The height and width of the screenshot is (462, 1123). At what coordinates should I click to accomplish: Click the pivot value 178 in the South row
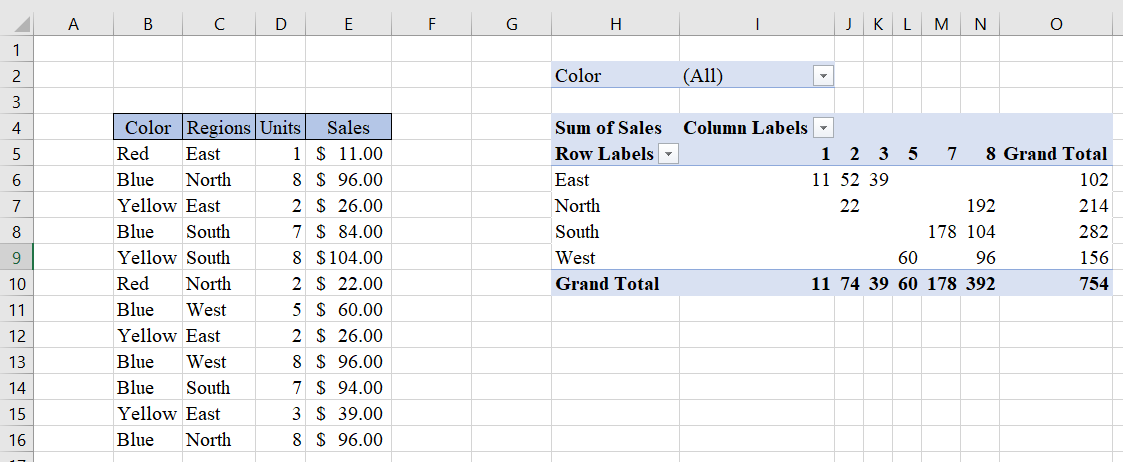(x=942, y=232)
